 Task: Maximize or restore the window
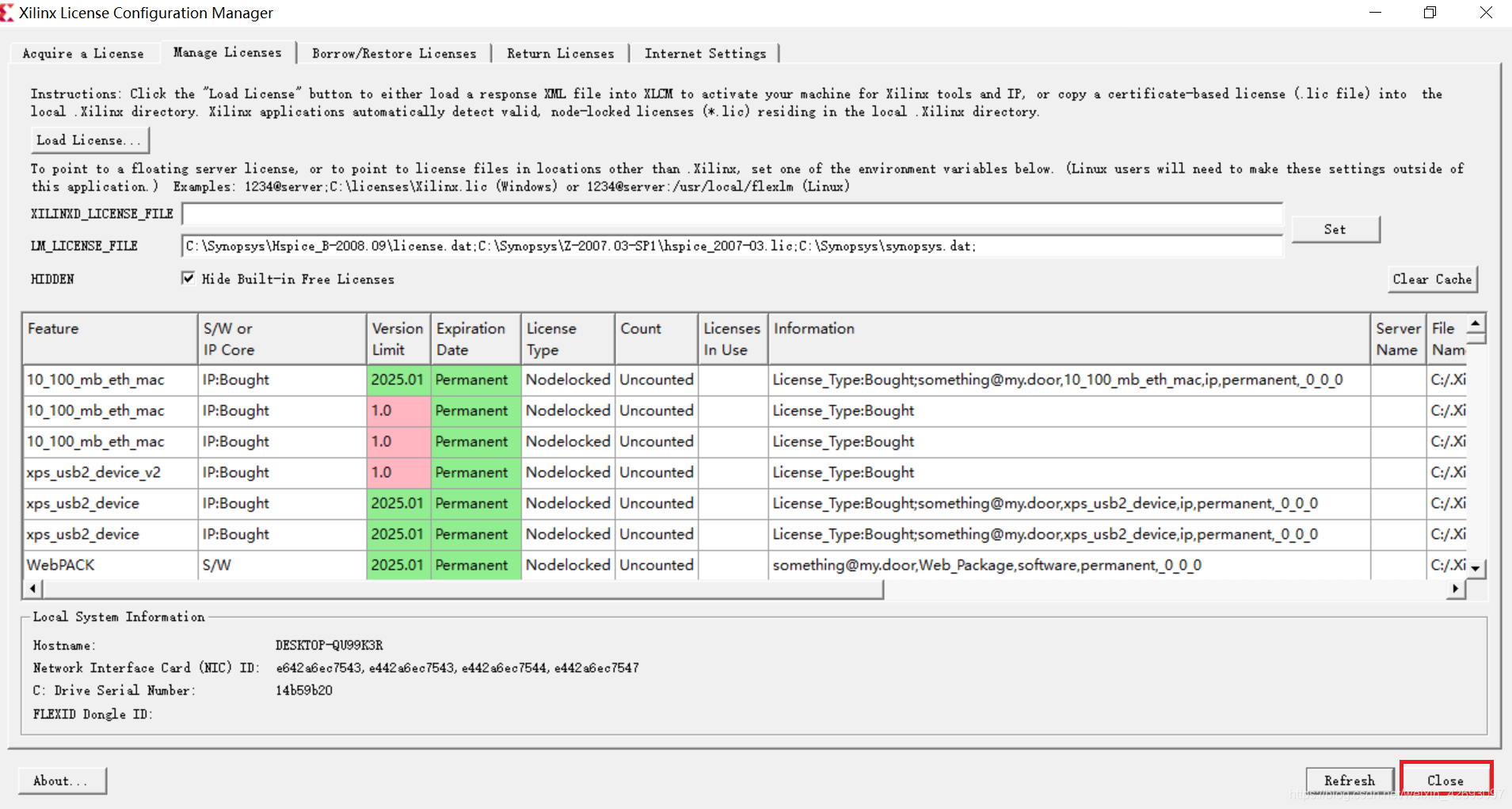(x=1430, y=13)
